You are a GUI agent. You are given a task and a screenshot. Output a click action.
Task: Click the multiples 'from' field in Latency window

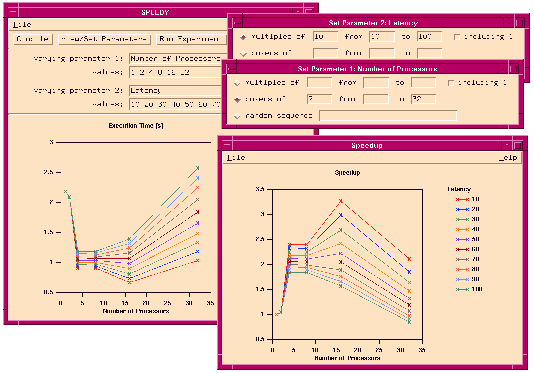pyautogui.click(x=382, y=36)
